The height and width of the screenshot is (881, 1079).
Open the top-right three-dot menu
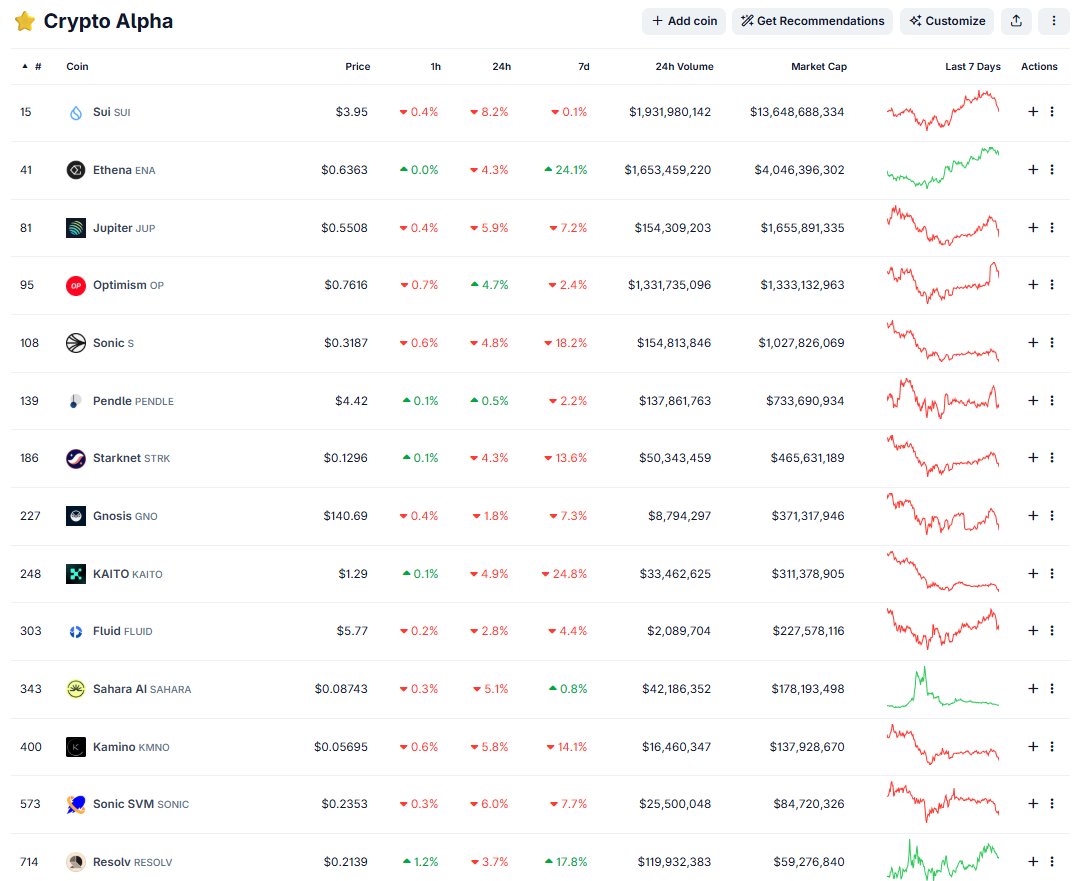click(1054, 21)
